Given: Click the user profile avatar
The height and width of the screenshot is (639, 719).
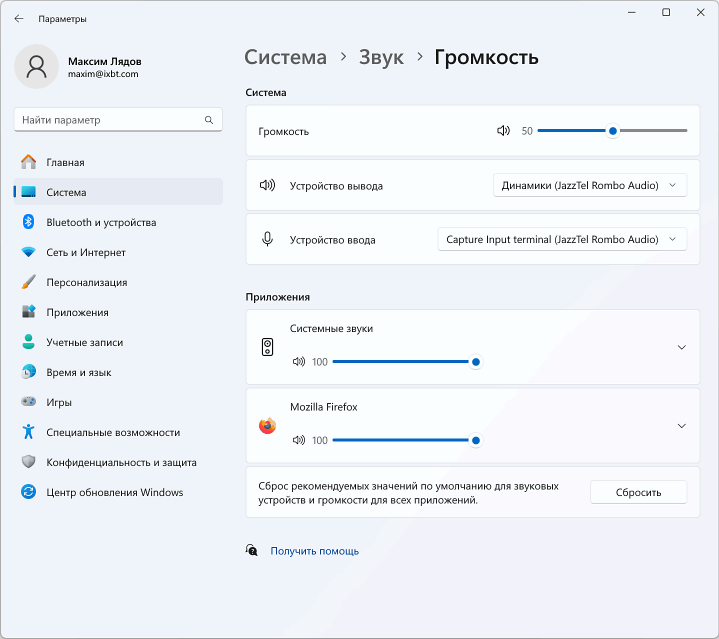Looking at the screenshot, I should (x=36, y=66).
